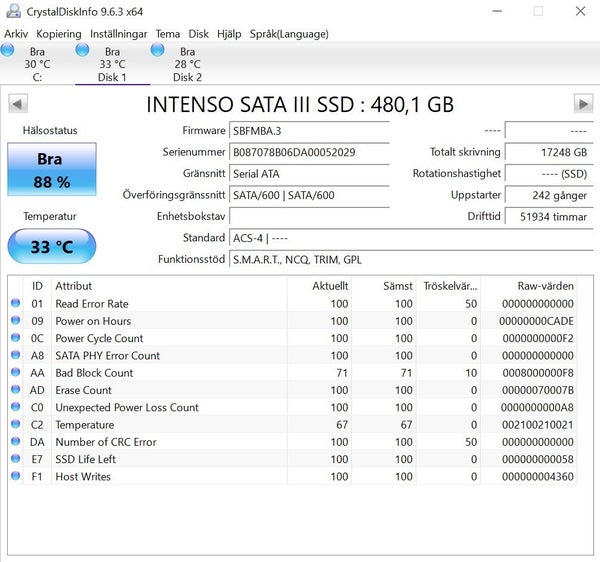Click the blue status orb for Disk 1
Viewport: 600px width, 562px height.
(x=82, y=50)
